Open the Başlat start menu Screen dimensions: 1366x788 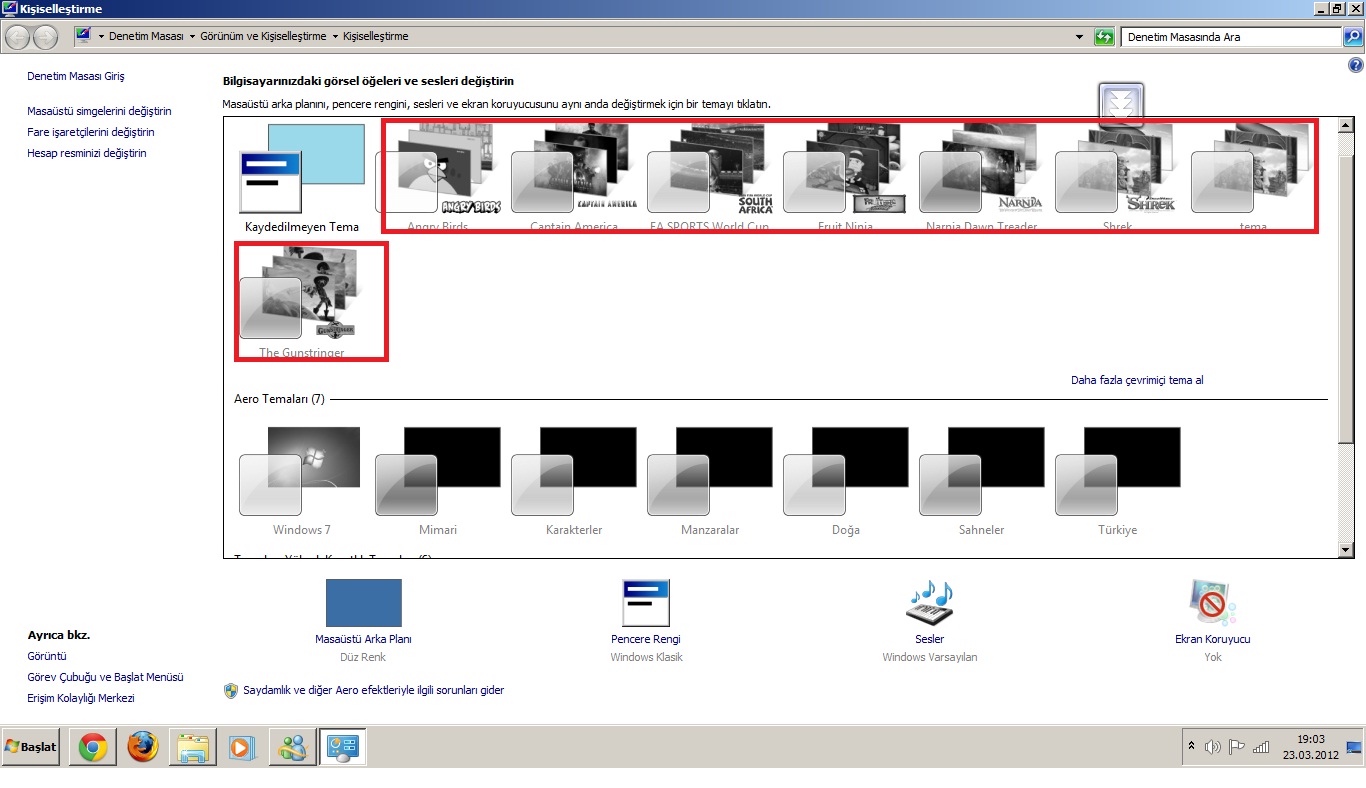[x=30, y=747]
